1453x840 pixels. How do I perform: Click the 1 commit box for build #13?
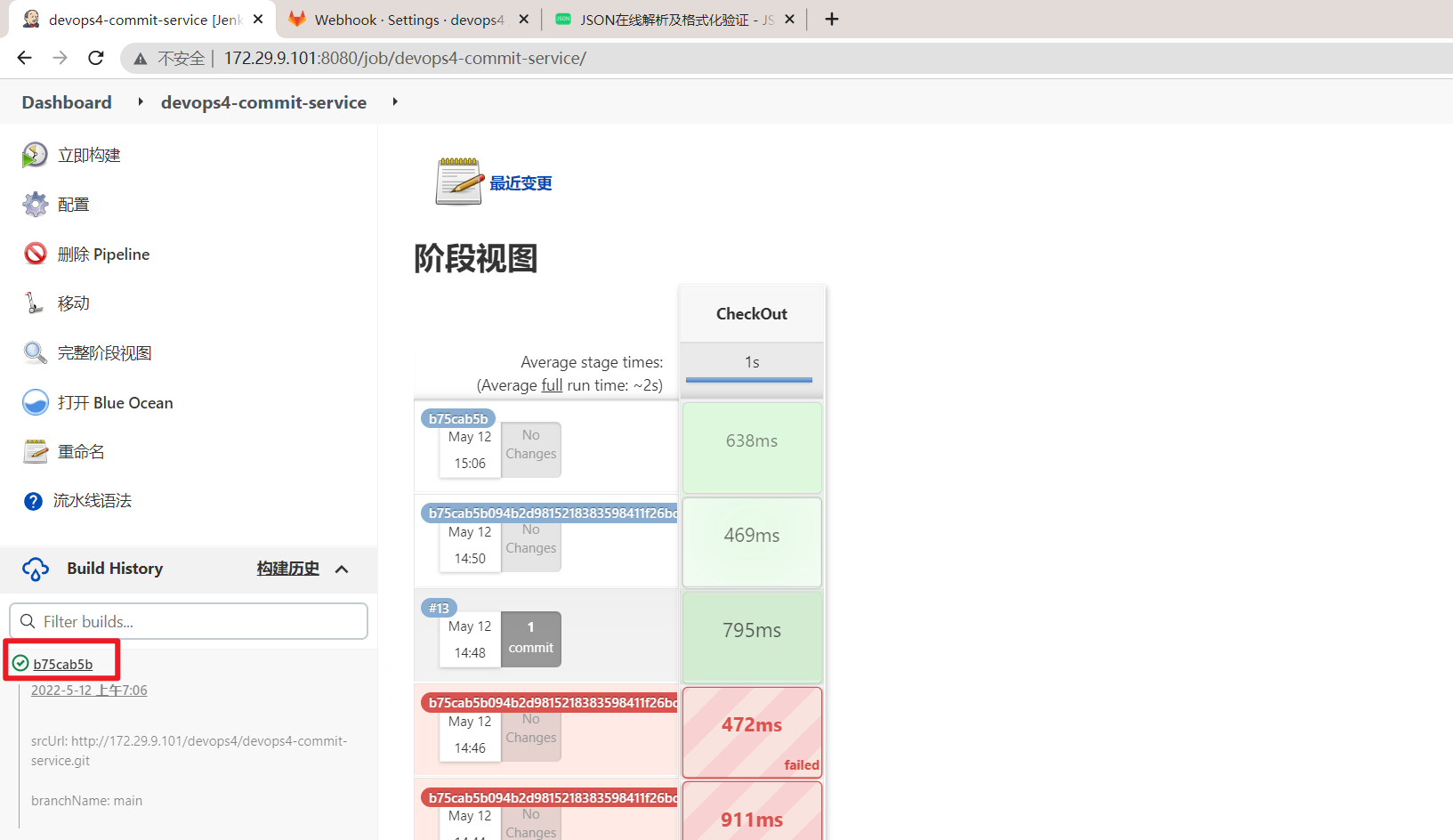[531, 639]
